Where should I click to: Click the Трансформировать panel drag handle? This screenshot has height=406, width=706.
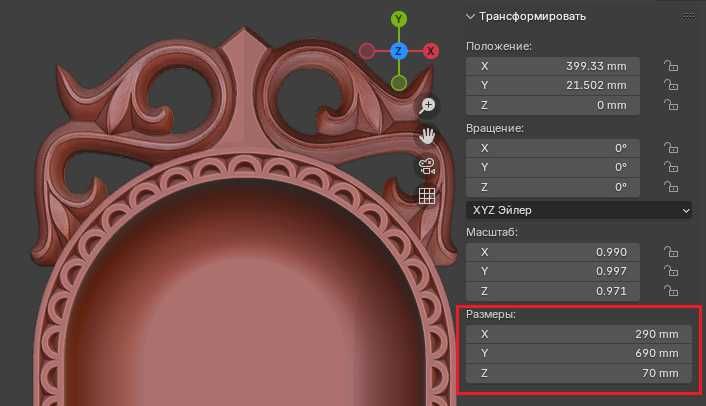pos(688,17)
